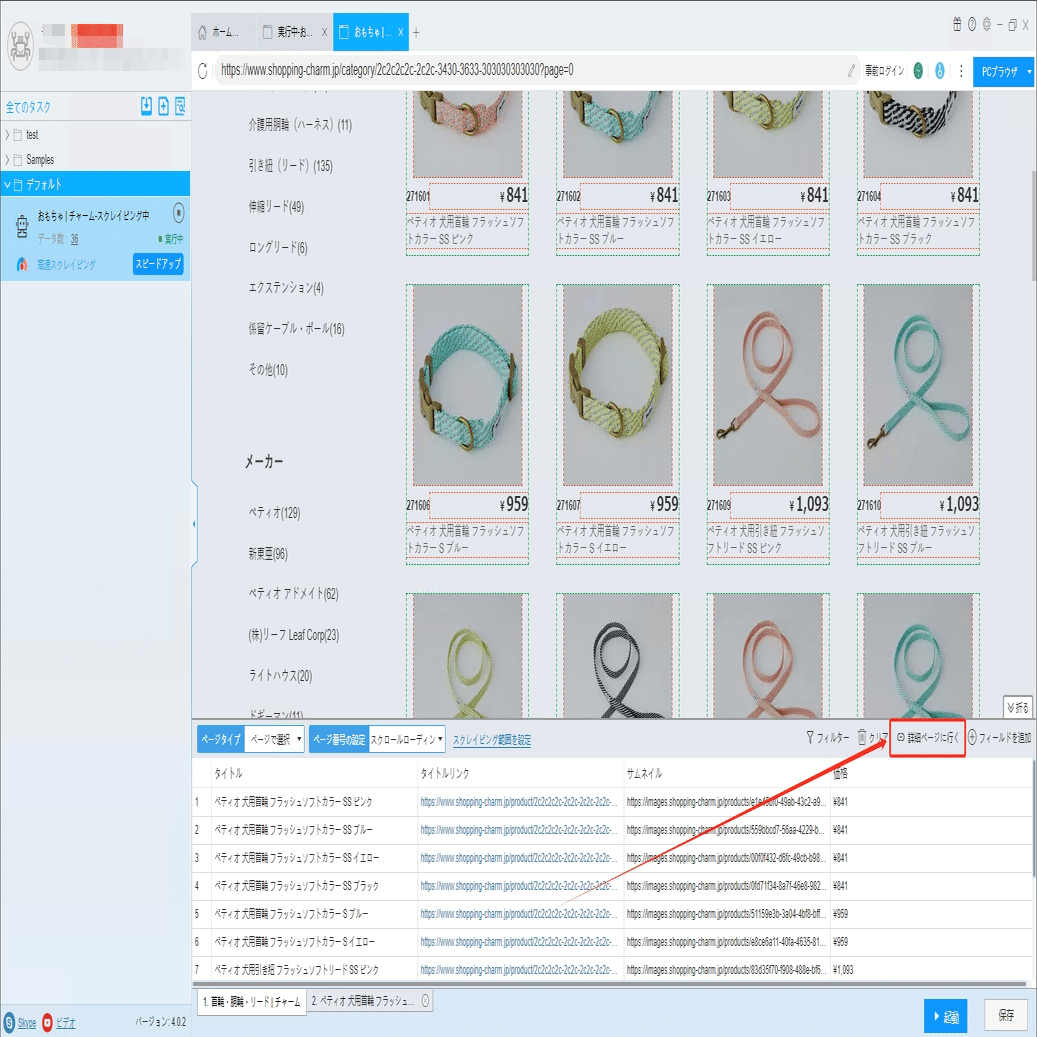This screenshot has height=1037, width=1037.
Task: Open help question mark icon
Action: (x=972, y=24)
